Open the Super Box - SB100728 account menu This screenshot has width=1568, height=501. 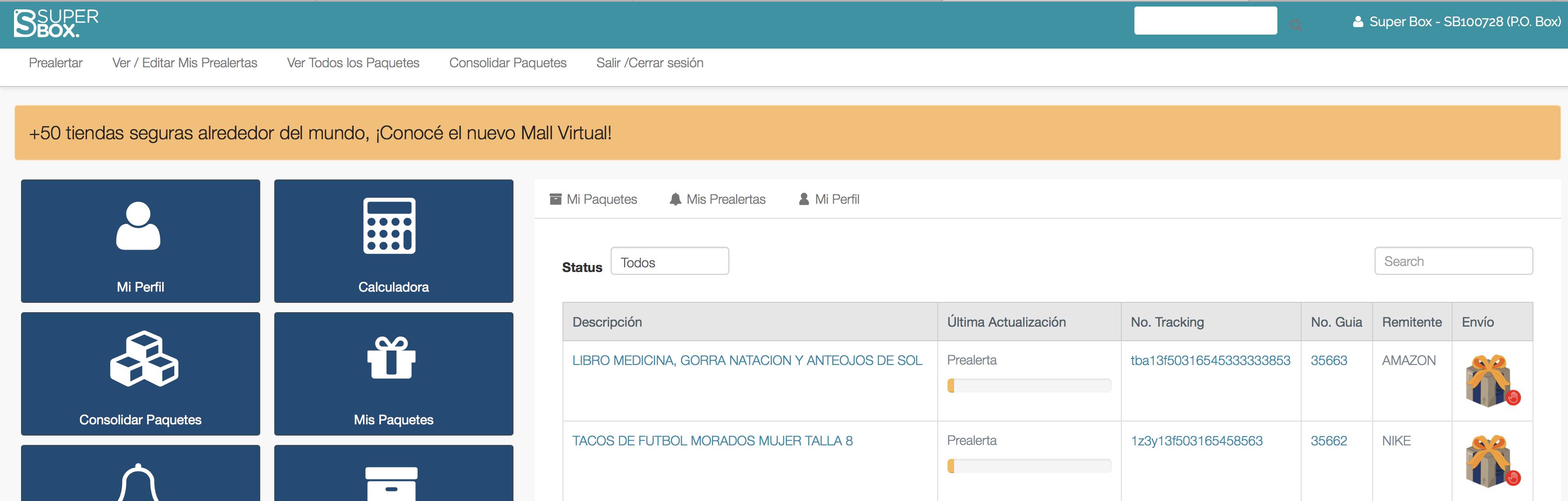point(1457,22)
